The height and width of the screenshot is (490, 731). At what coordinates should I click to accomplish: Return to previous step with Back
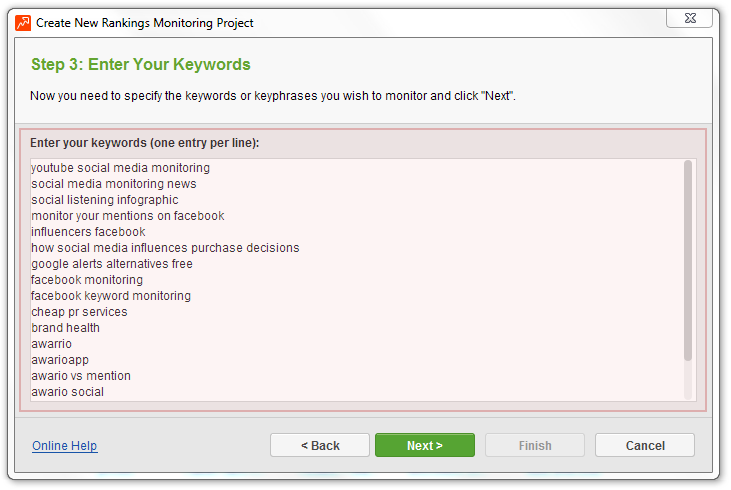click(x=320, y=445)
